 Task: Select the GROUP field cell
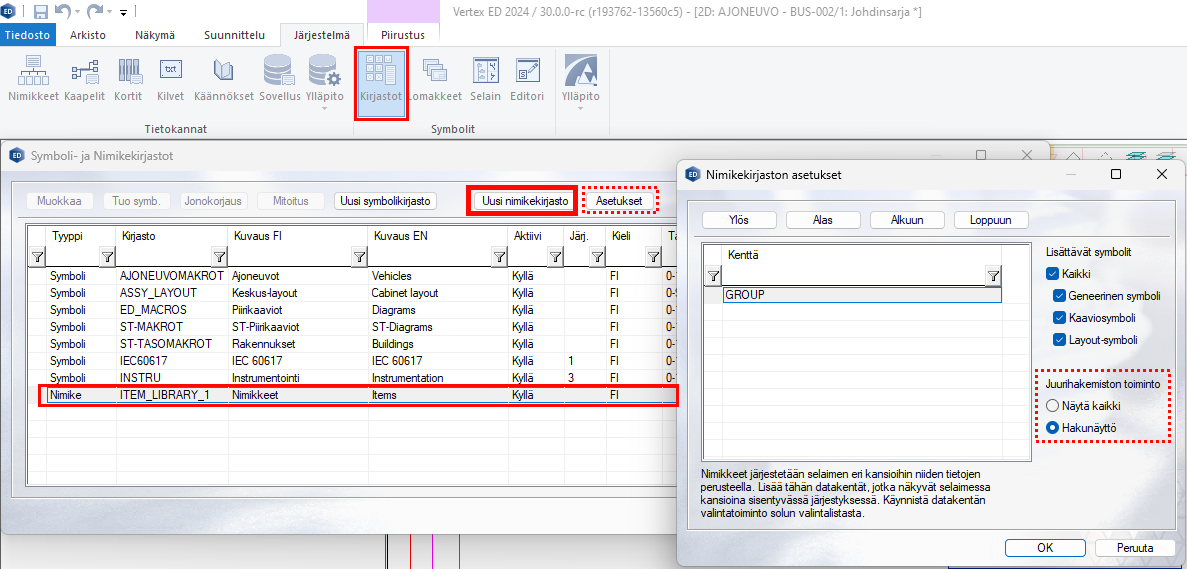(x=861, y=295)
